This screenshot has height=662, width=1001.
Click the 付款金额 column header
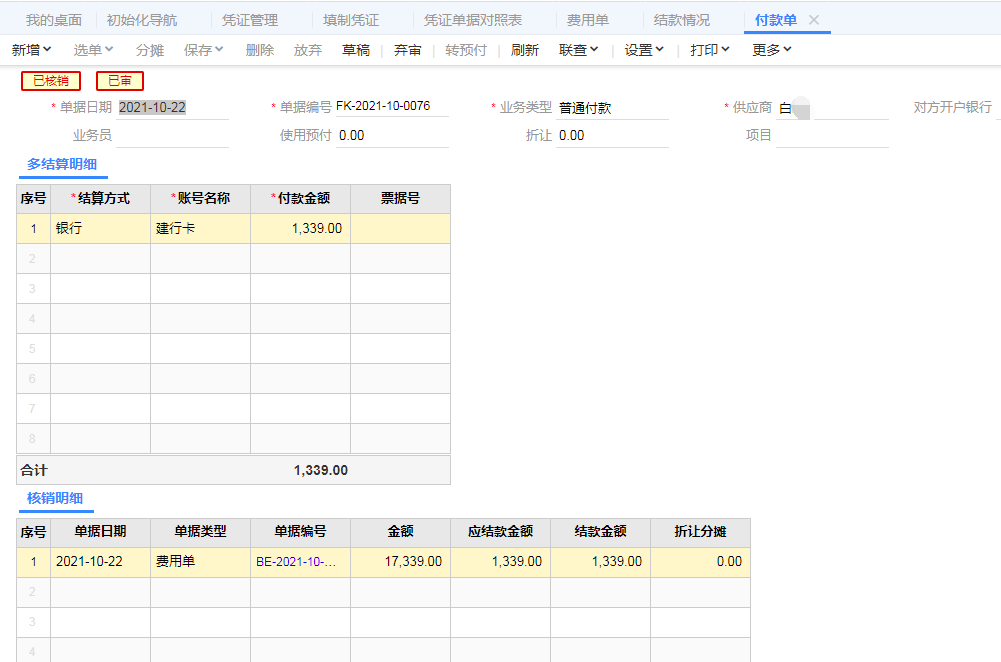point(301,199)
